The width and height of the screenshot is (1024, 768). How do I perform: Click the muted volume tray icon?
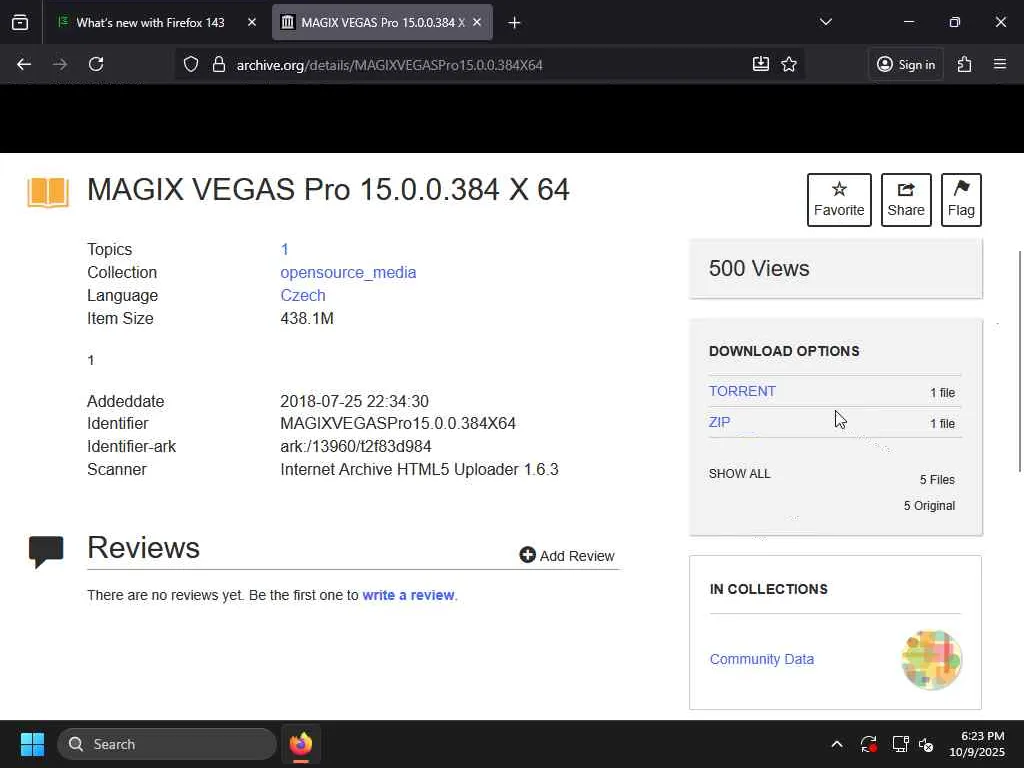[x=926, y=744]
